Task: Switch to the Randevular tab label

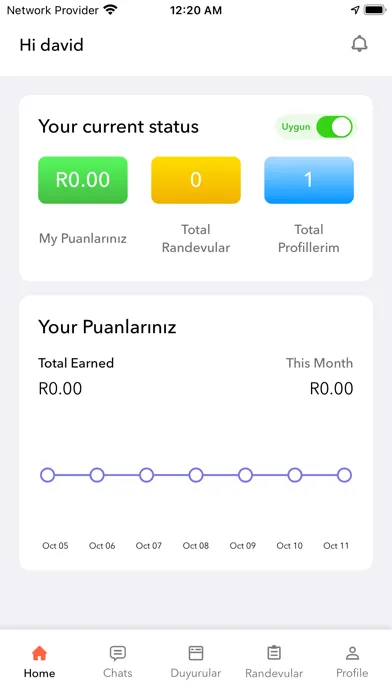Action: 274,673
